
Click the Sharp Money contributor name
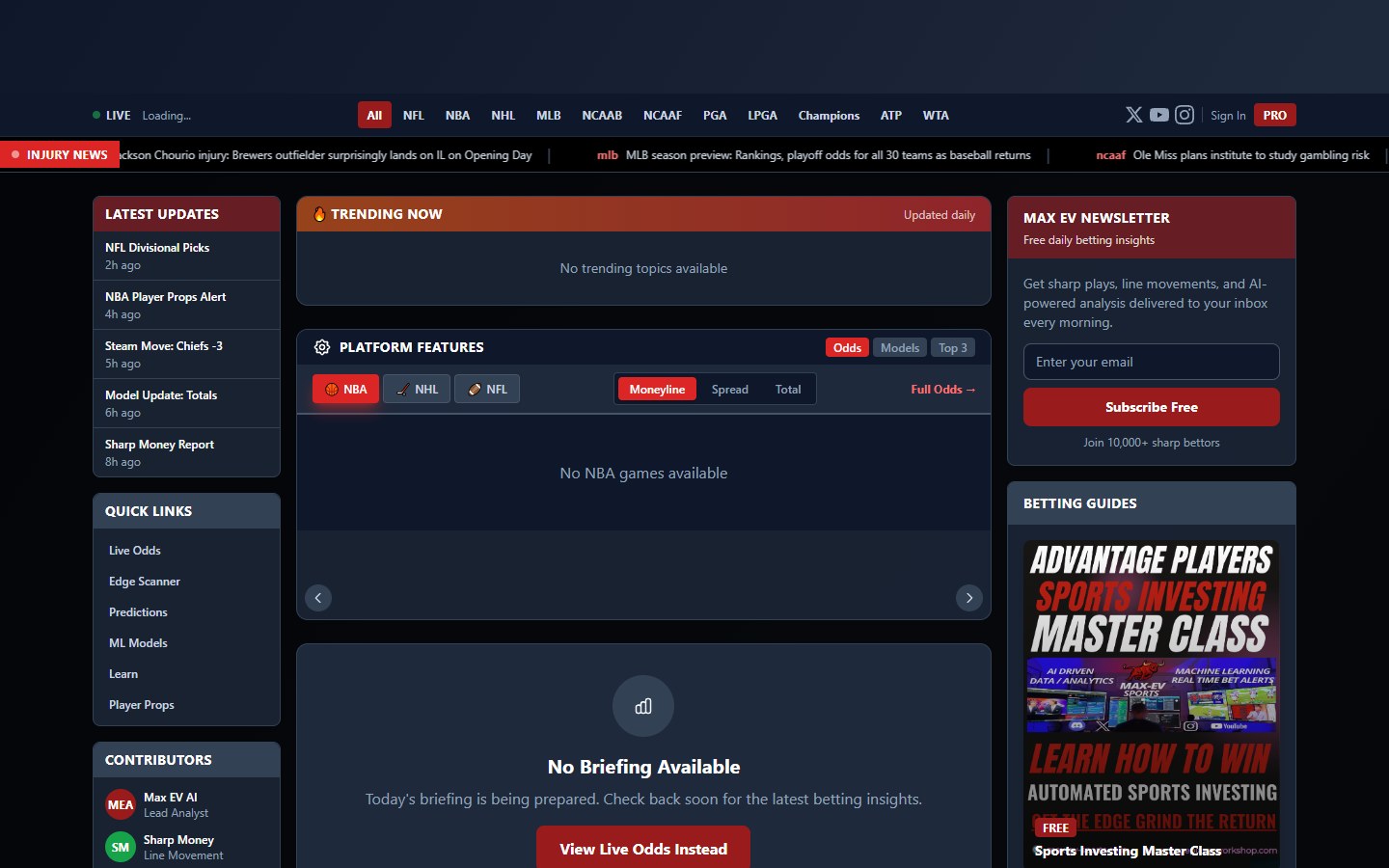[178, 840]
